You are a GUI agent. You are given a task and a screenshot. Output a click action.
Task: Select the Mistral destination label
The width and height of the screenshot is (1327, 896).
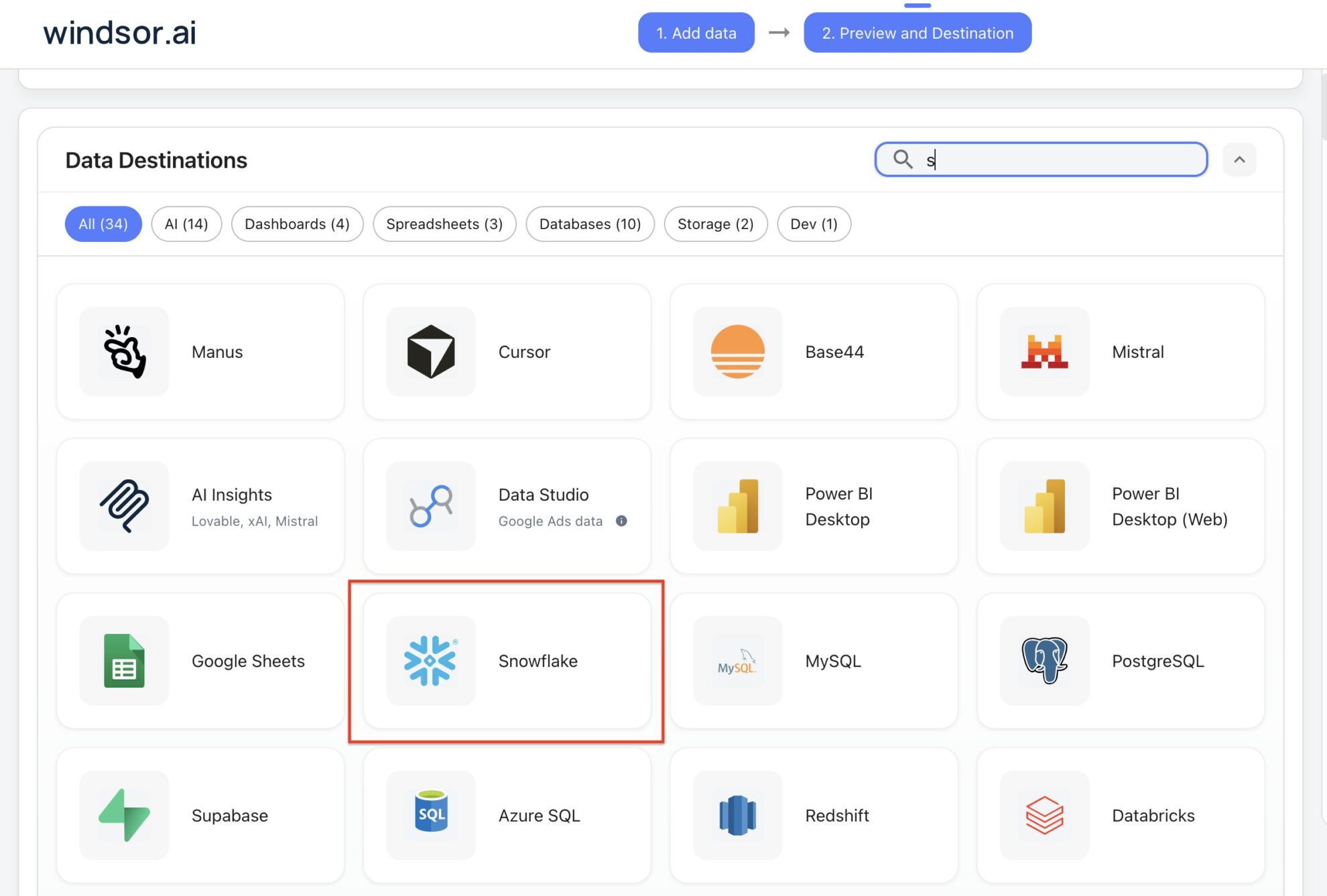pyautogui.click(x=1138, y=352)
